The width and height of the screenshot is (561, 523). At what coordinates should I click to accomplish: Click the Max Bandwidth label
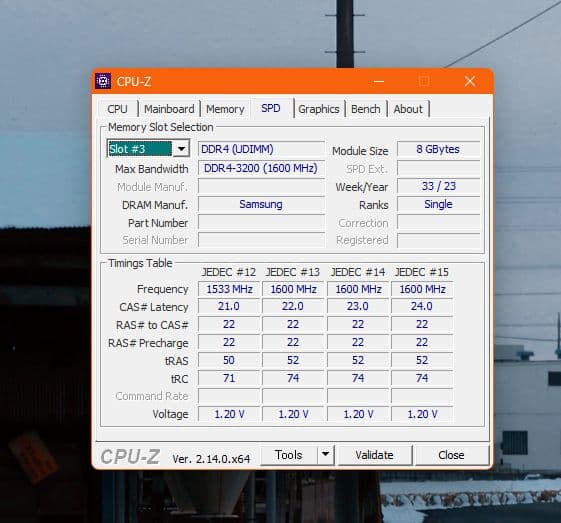[152, 169]
